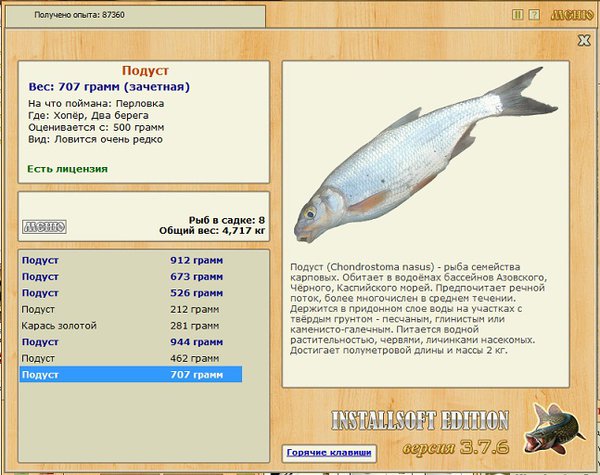Click the pike logo icon
The height and width of the screenshot is (475, 600).
[554, 428]
